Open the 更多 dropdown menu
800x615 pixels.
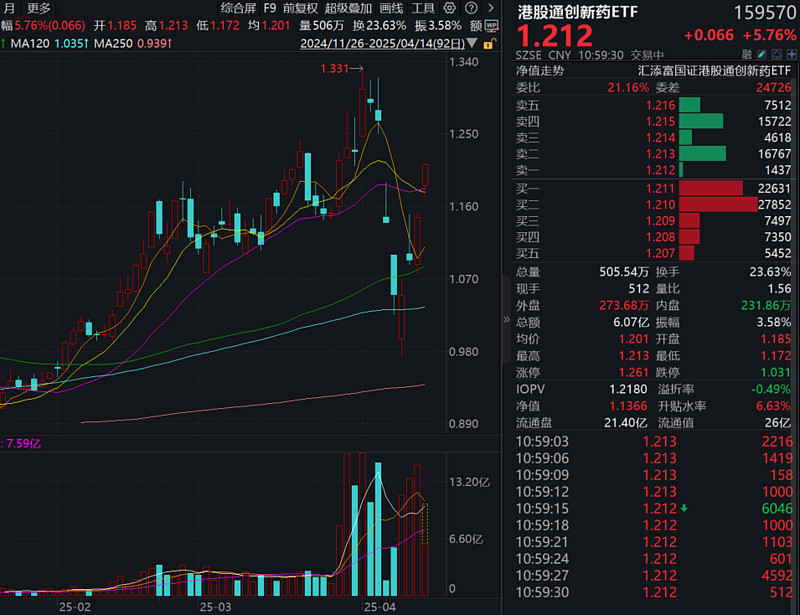(x=37, y=8)
